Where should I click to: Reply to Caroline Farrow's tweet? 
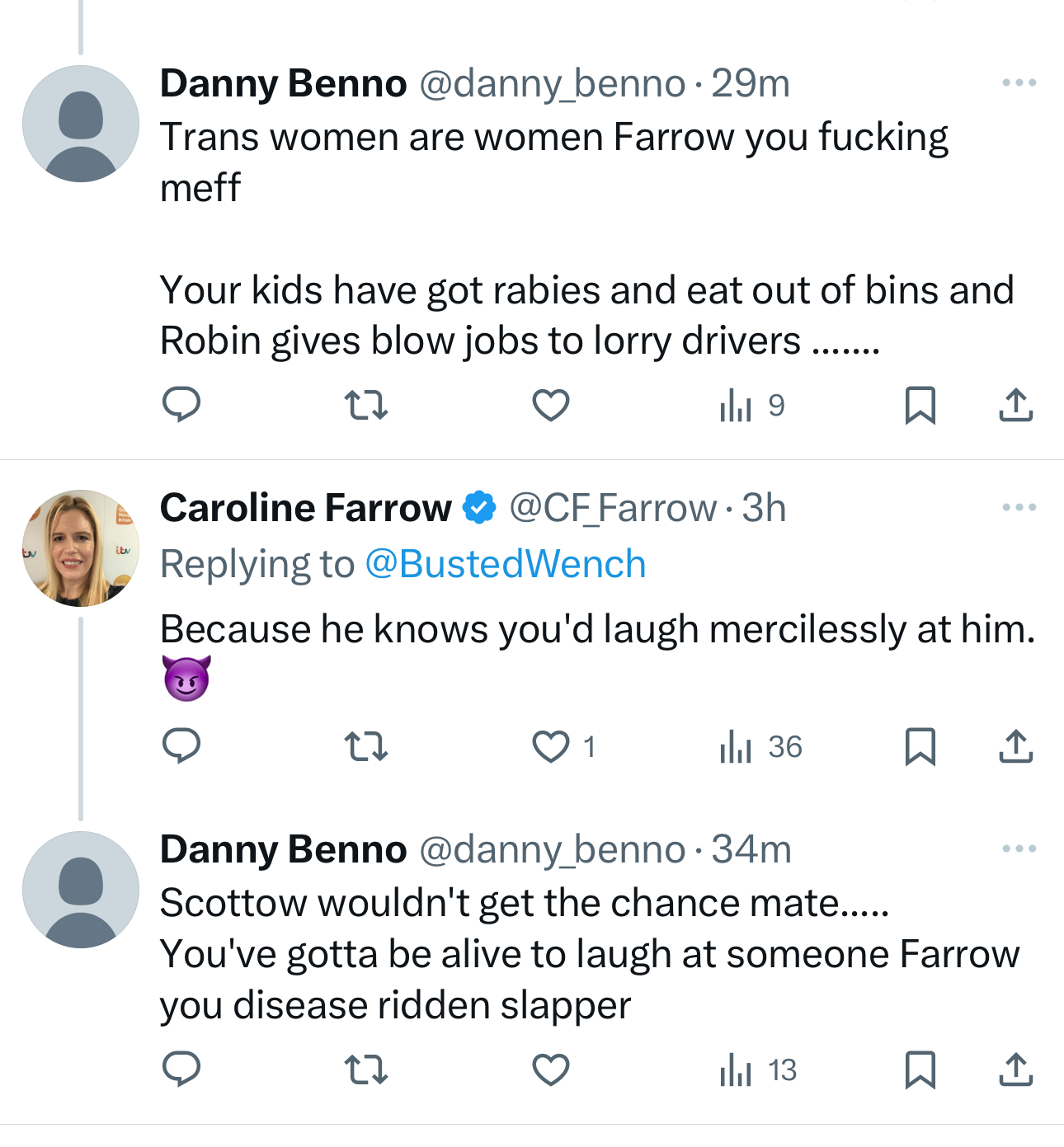(181, 746)
